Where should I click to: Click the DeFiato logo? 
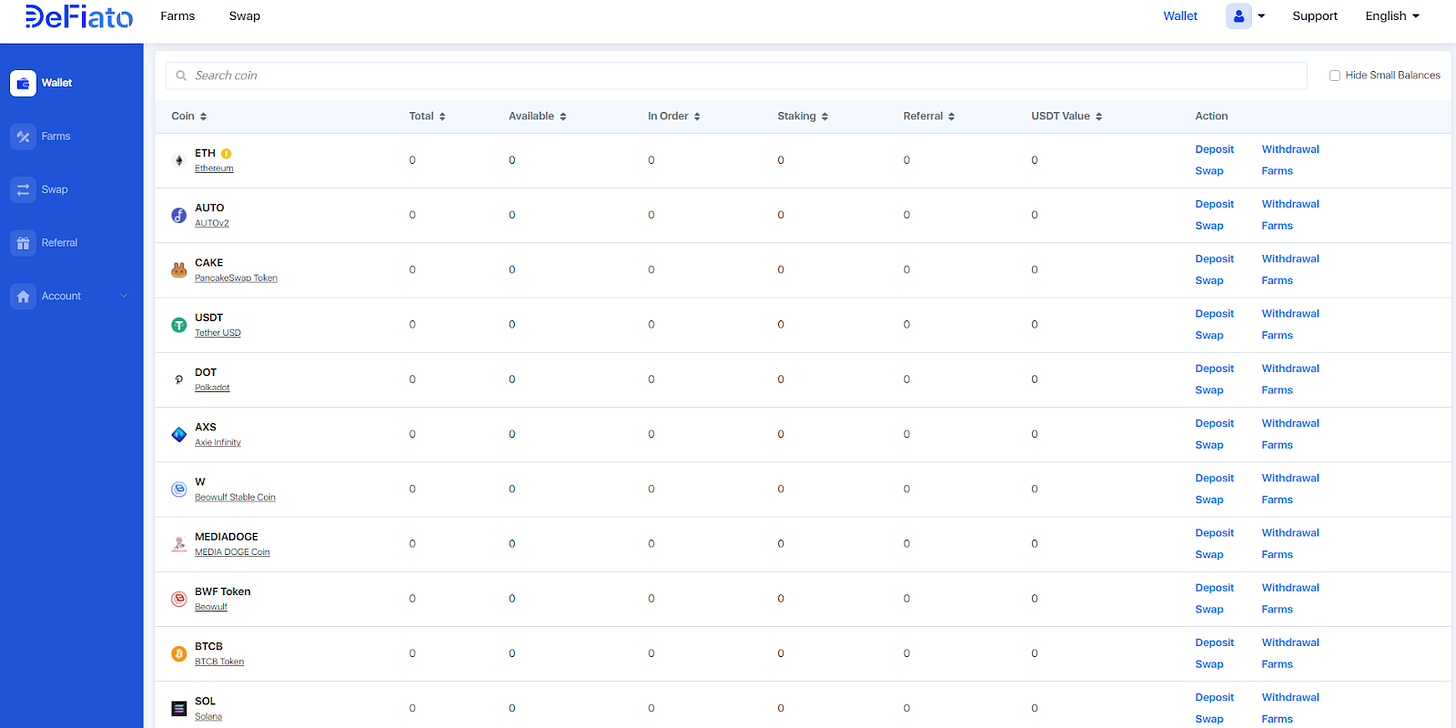[79, 16]
